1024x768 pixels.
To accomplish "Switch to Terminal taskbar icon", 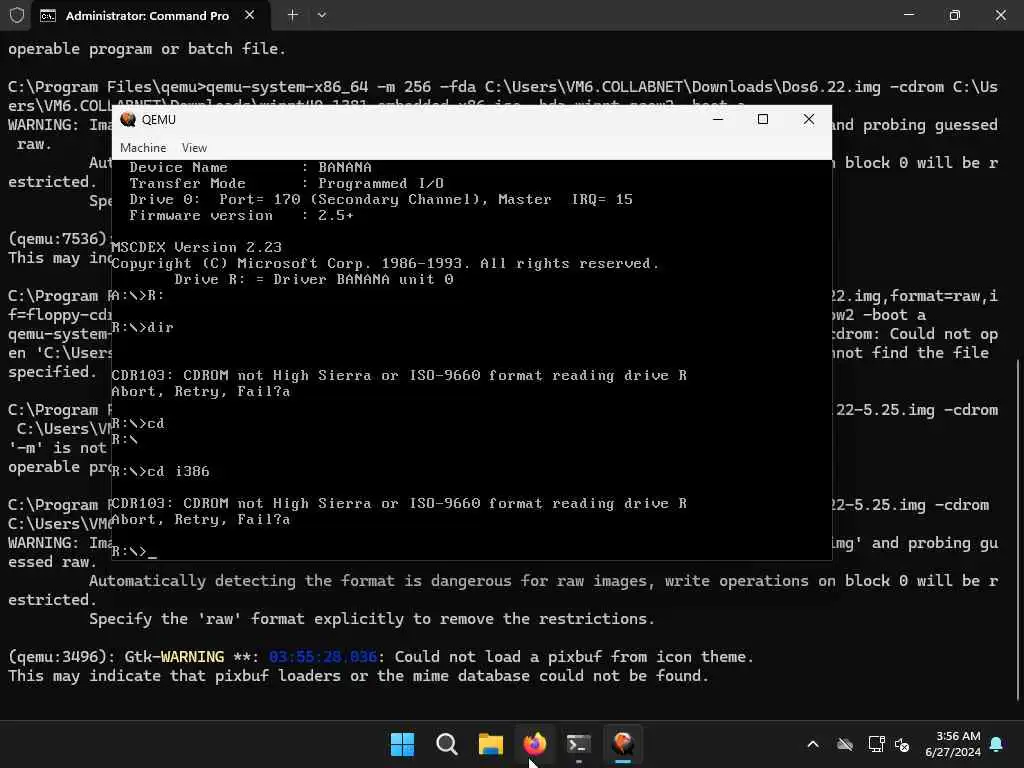I will [x=579, y=744].
